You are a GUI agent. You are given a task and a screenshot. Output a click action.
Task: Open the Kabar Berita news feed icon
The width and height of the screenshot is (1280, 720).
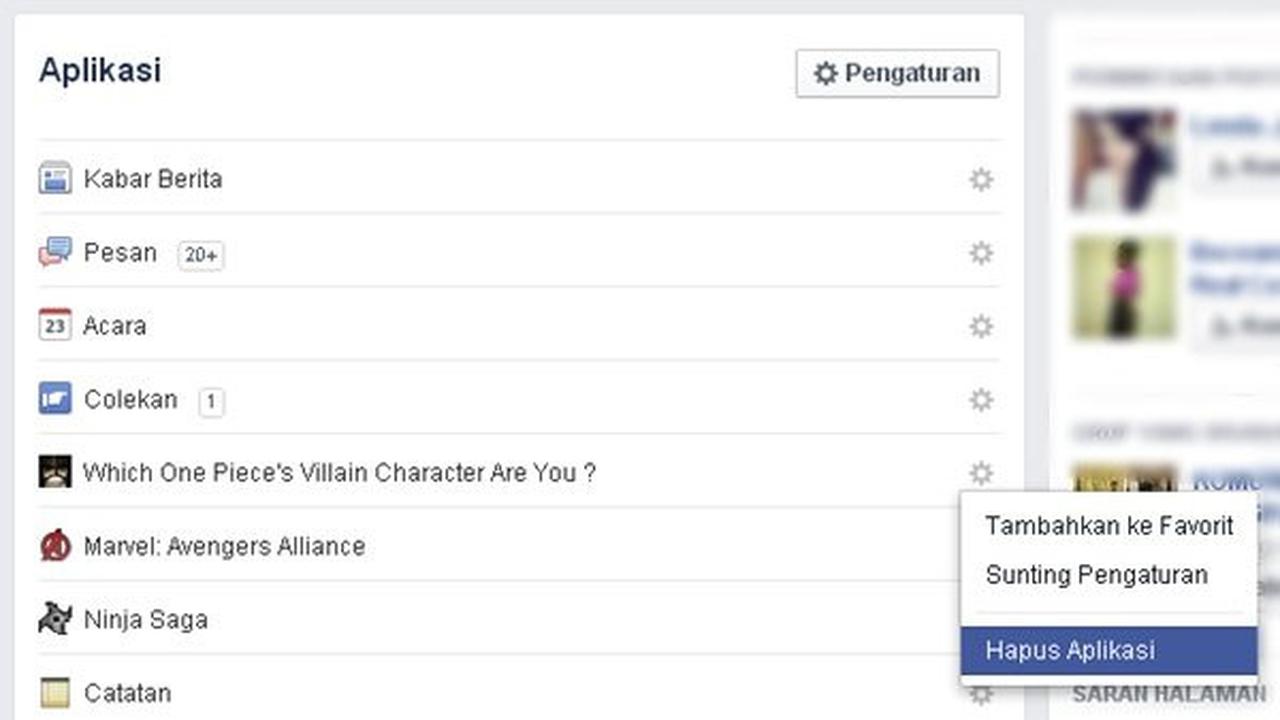(x=55, y=178)
